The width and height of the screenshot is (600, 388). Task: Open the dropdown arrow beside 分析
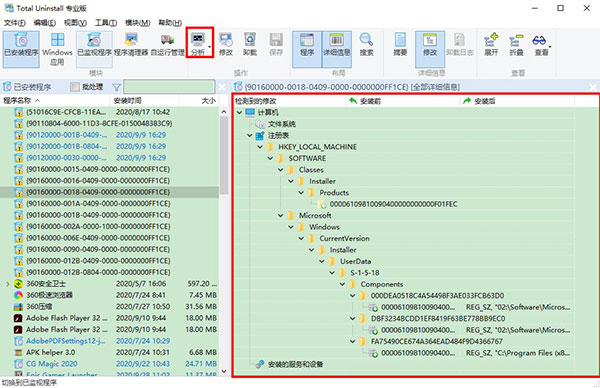click(x=210, y=47)
